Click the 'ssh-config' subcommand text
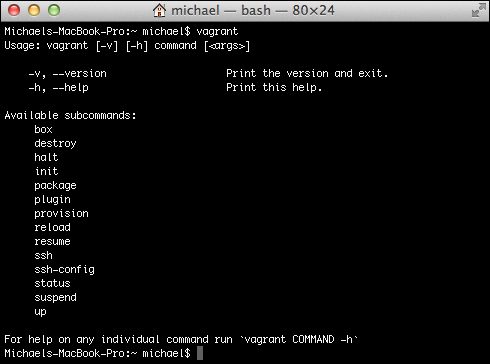Screen dimensions: 490x364 [64, 269]
